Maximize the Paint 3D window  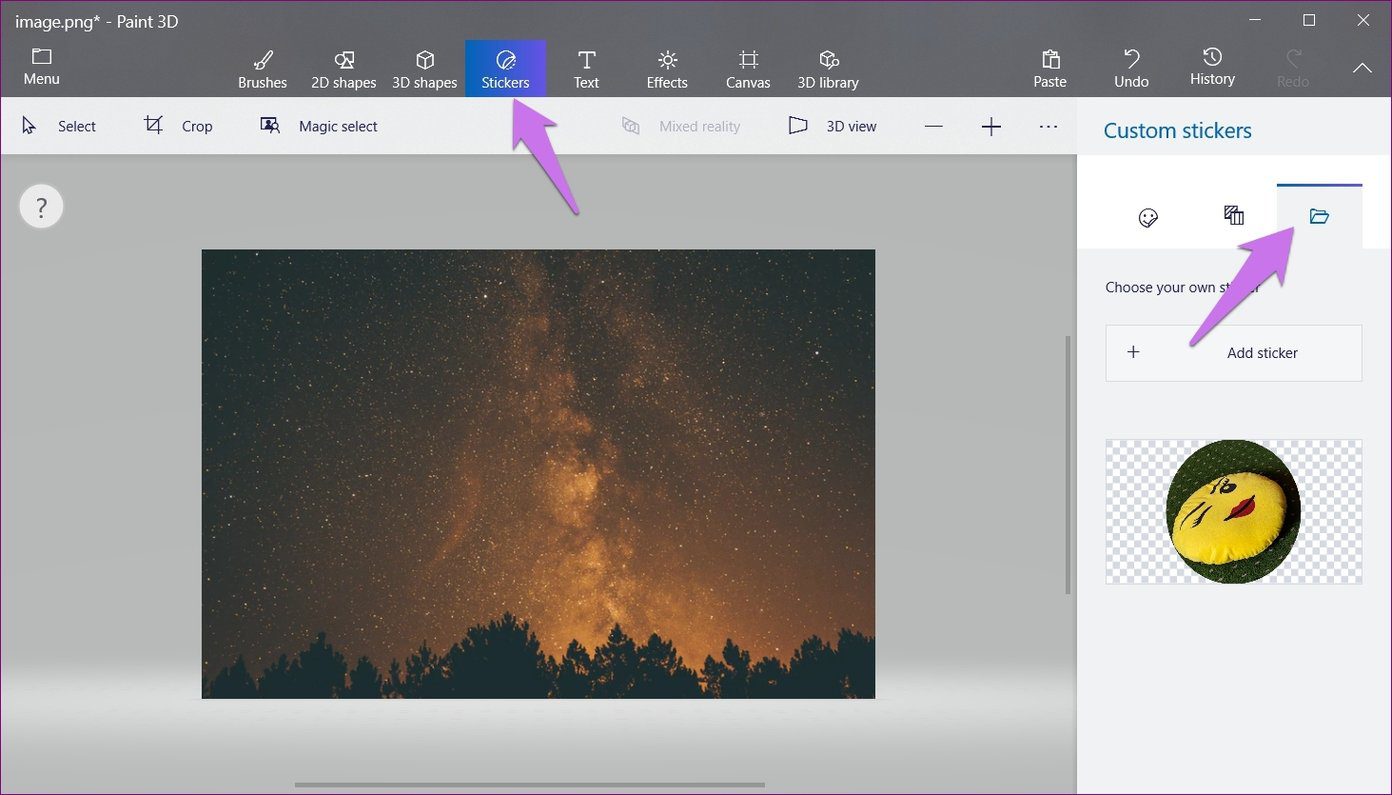tap(1309, 20)
